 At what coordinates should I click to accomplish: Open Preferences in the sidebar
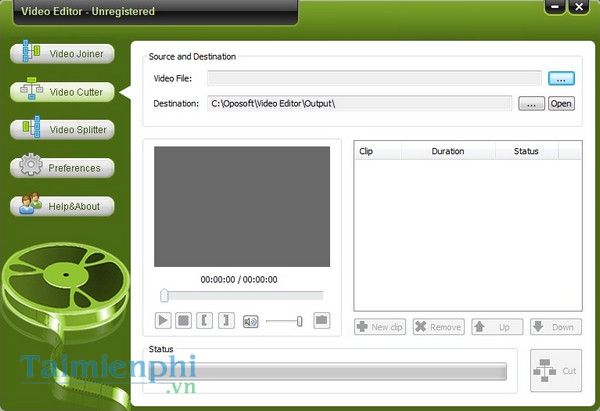[x=62, y=168]
